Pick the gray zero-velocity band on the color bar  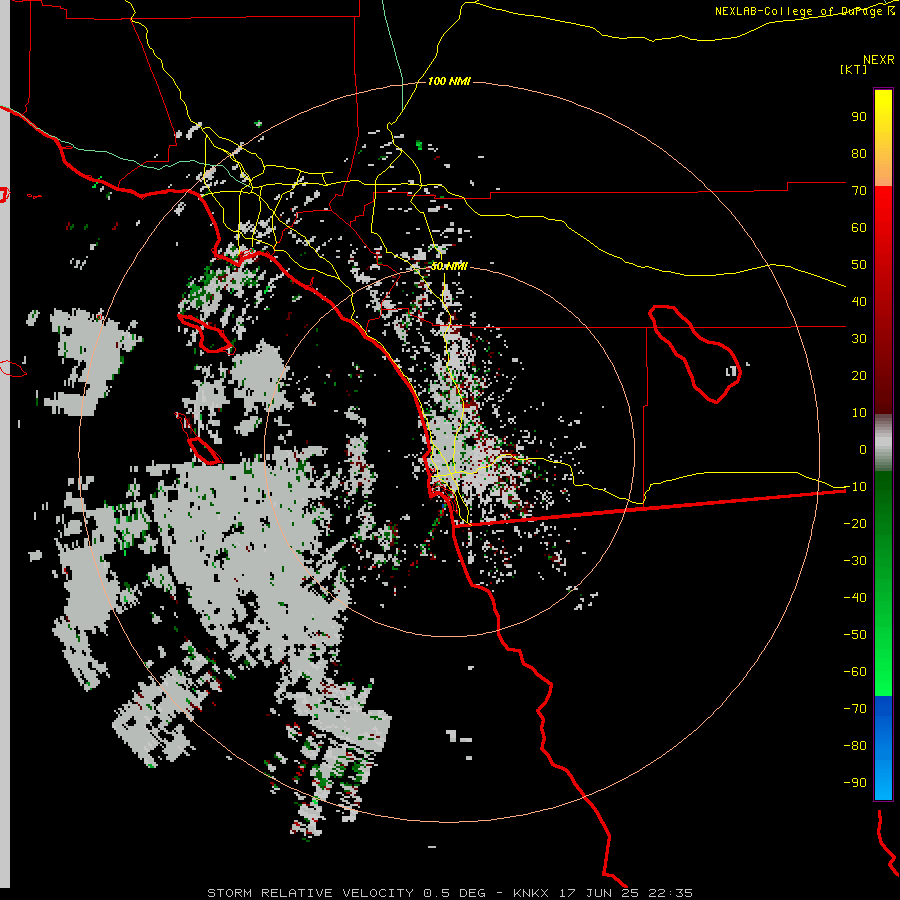[x=883, y=442]
